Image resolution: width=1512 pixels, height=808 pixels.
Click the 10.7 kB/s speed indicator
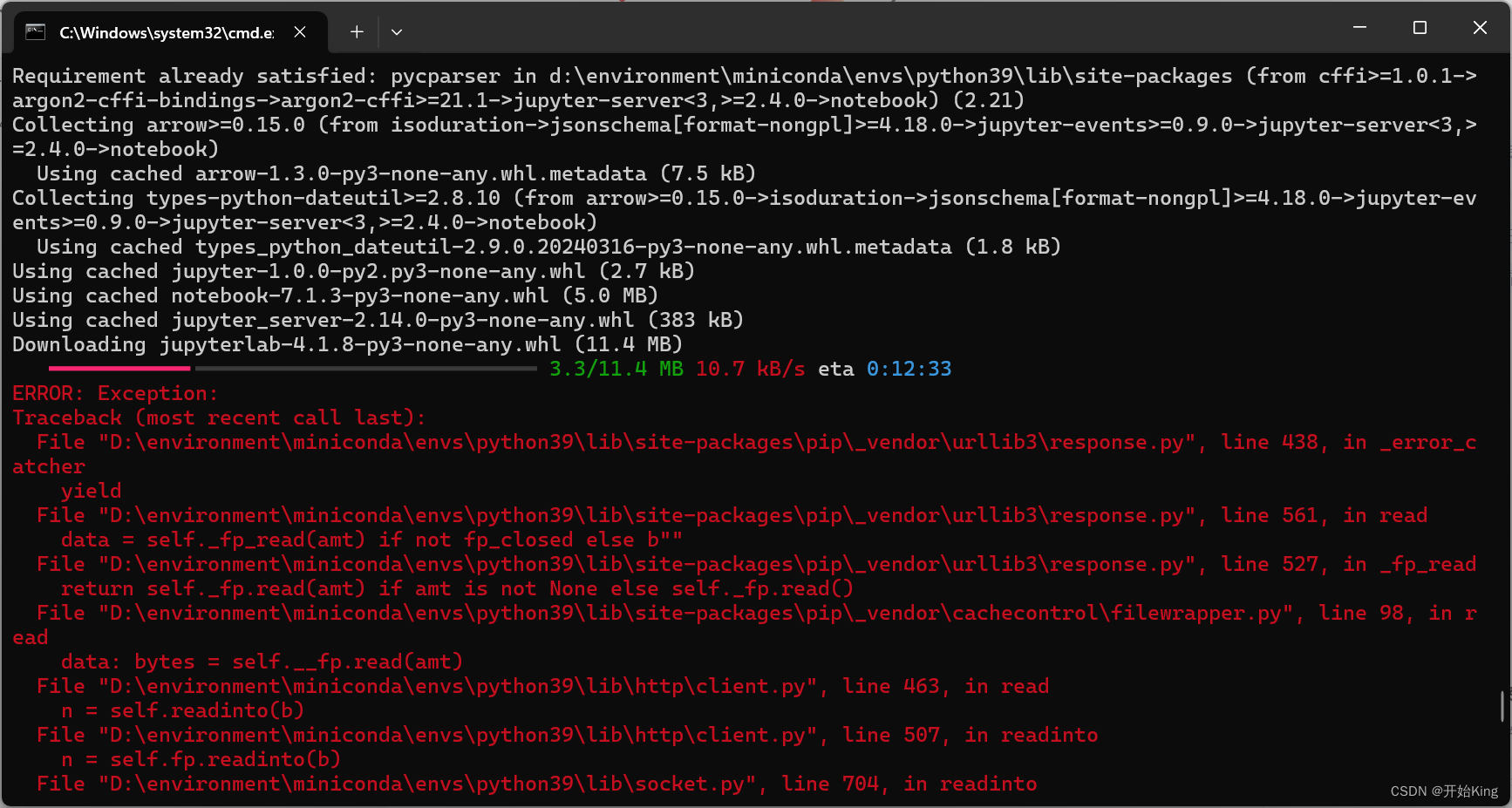[x=751, y=369]
